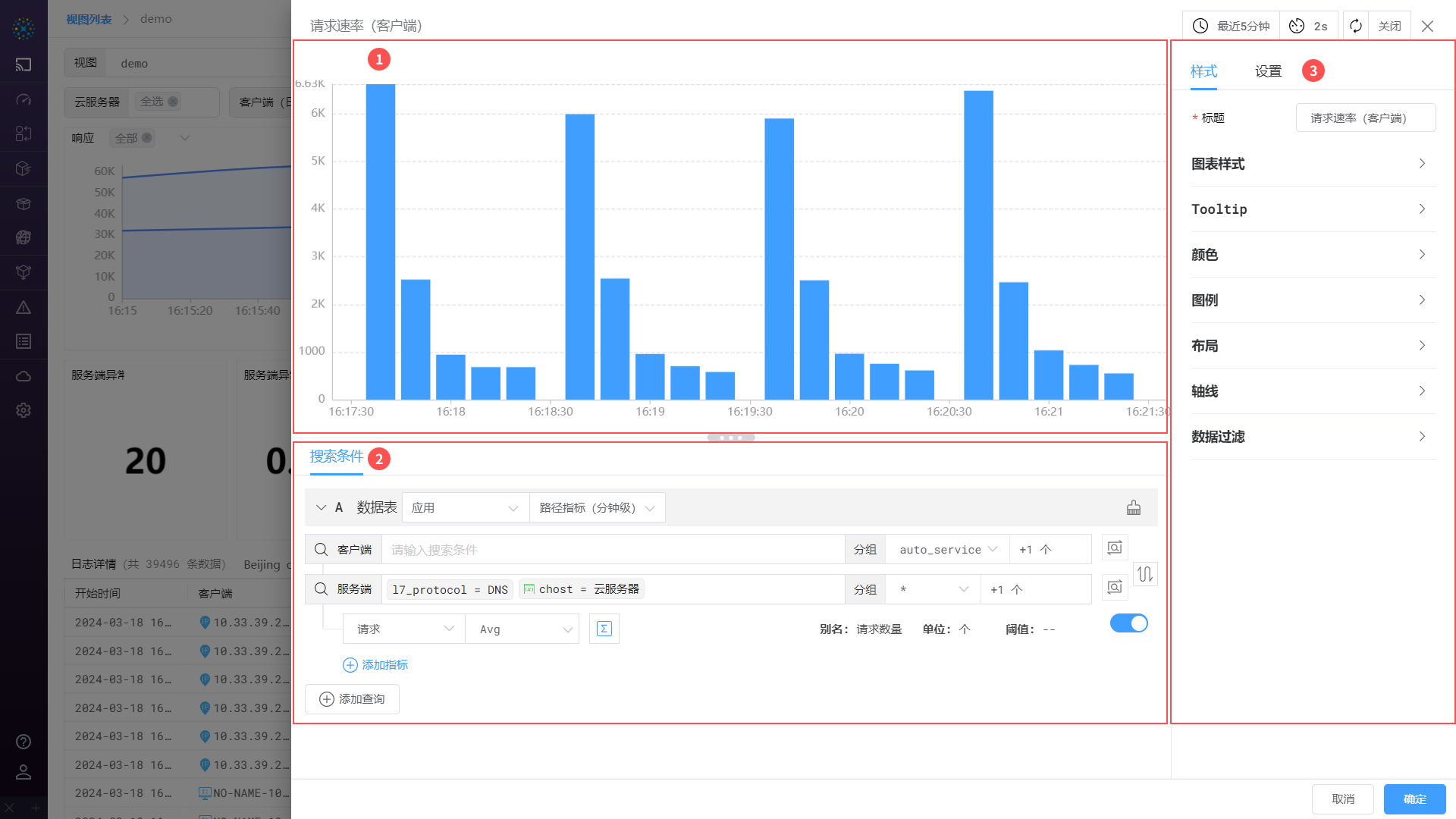Select the 搜索条件 tab
The height and width of the screenshot is (819, 1456).
337,457
